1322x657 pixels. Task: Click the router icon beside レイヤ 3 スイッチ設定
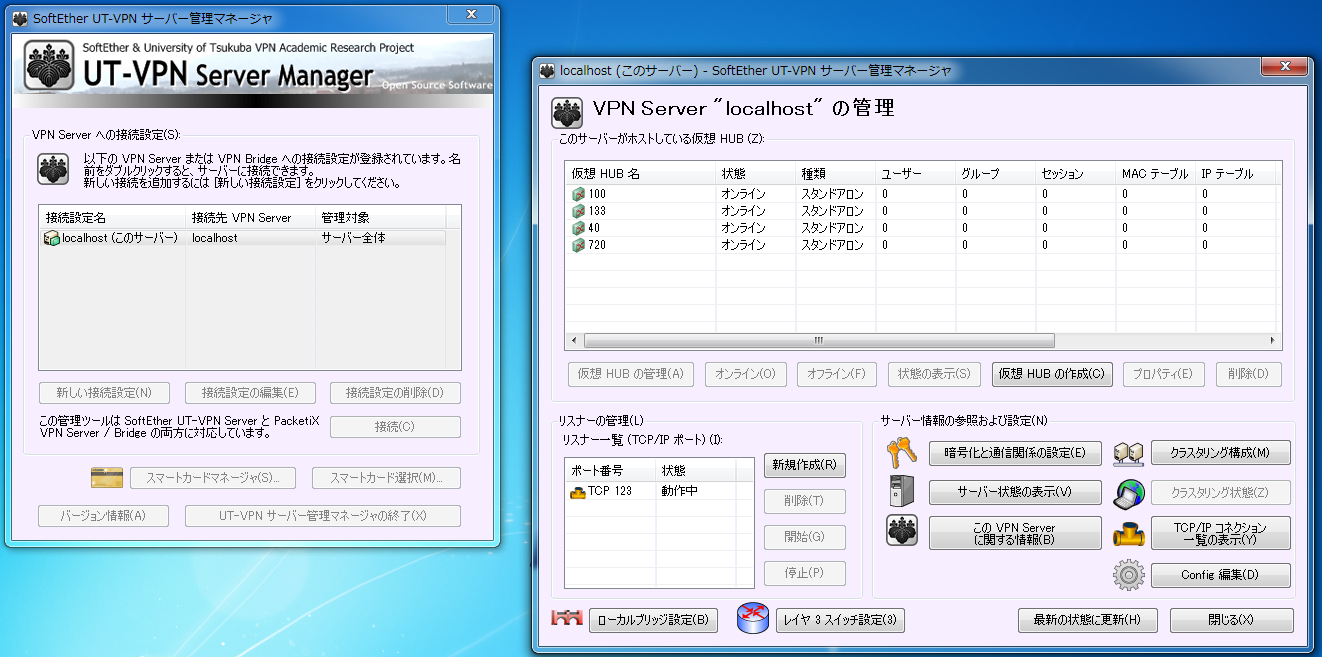pyautogui.click(x=751, y=619)
